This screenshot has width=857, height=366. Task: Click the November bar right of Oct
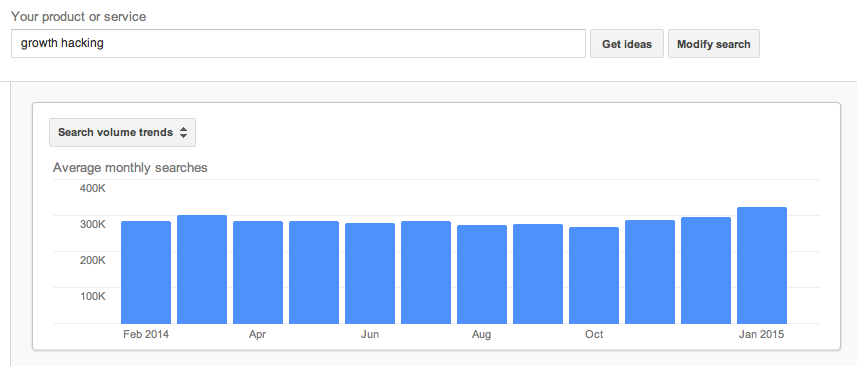[650, 272]
